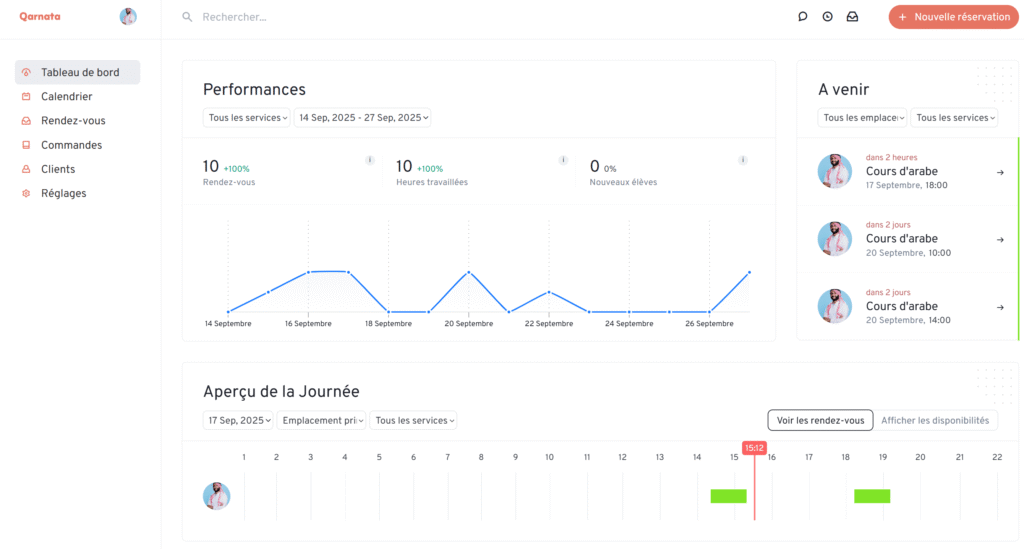This screenshot has height=549, width=1024.
Task: Click the 15:12 current time marker
Action: pyautogui.click(x=754, y=448)
